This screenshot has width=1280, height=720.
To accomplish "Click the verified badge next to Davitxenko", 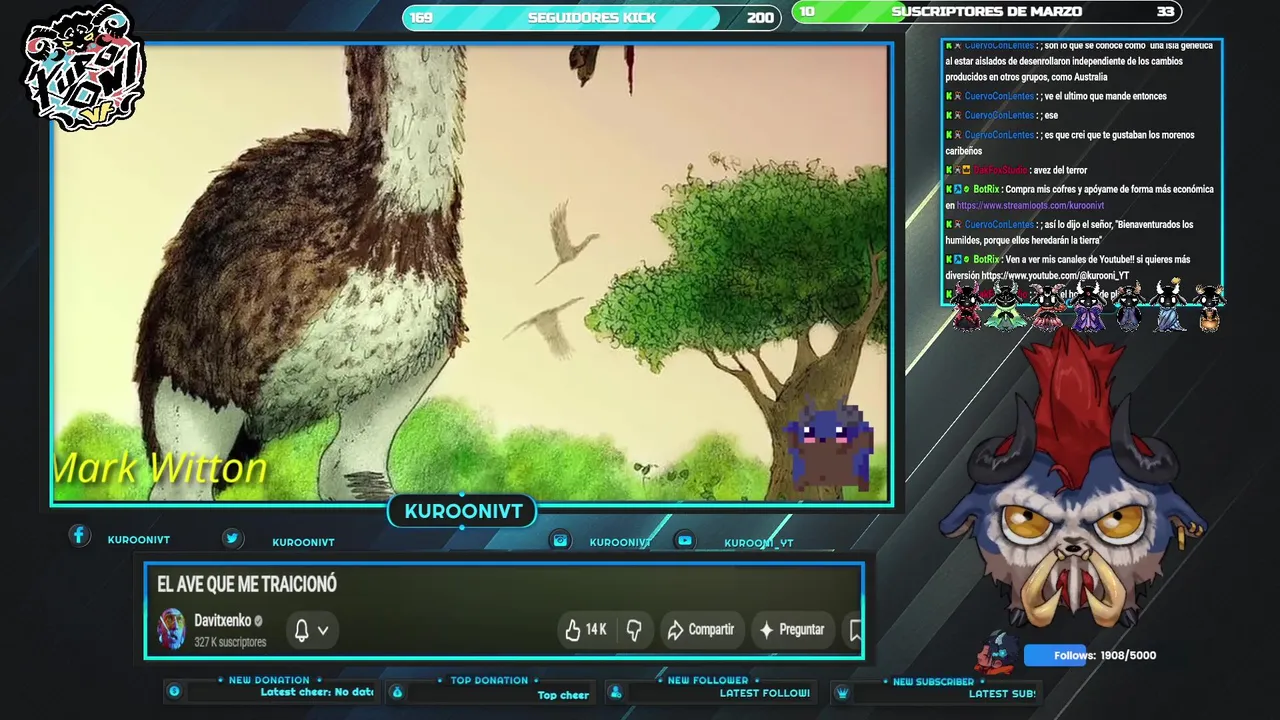I will click(258, 621).
